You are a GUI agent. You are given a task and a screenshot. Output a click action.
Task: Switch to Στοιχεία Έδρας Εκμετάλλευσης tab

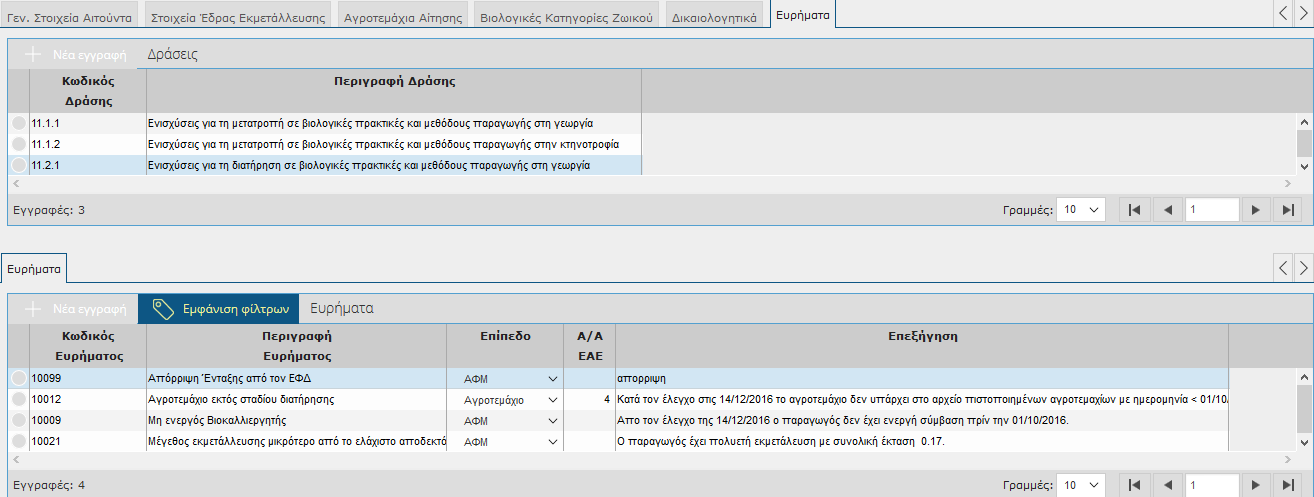(239, 17)
